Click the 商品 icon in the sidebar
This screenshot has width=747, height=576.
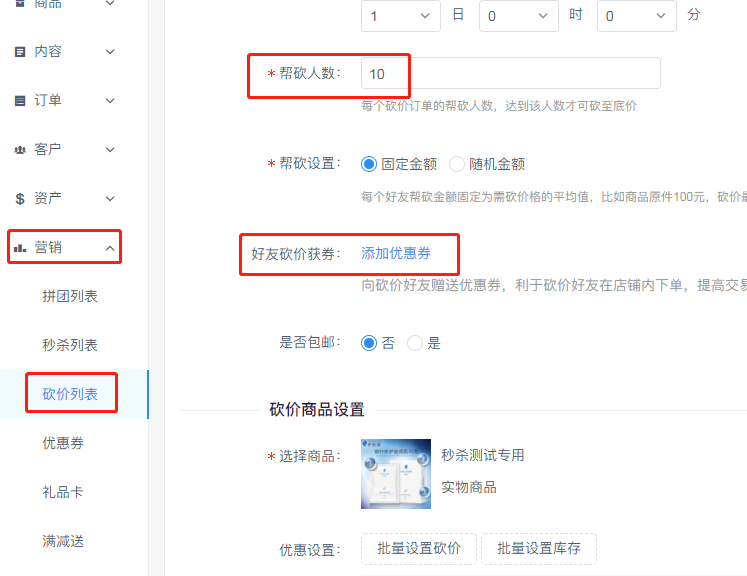click(x=20, y=4)
